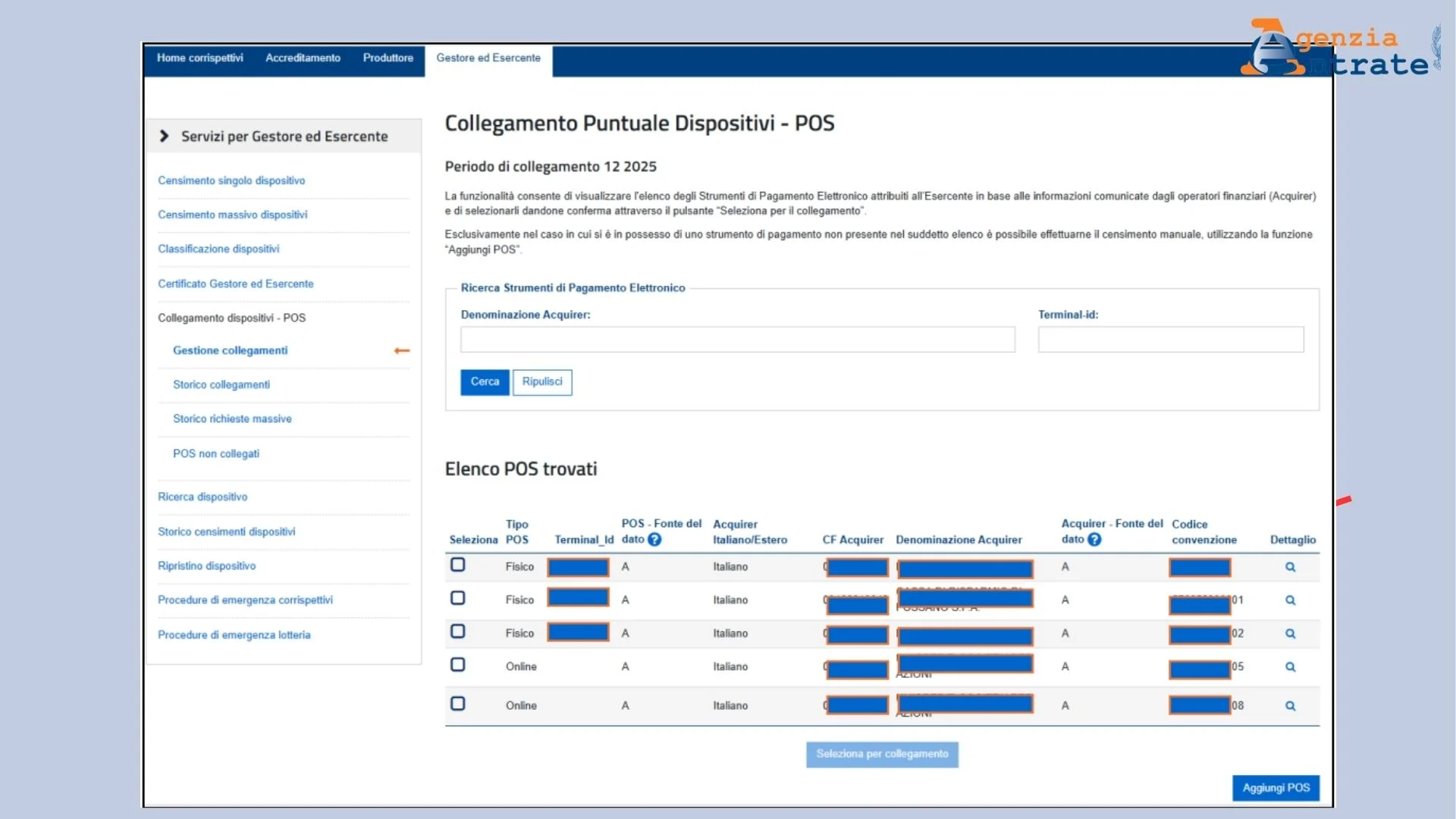The height and width of the screenshot is (819, 1456).
Task: Click magnifier icon for convention ending 01
Action: pos(1290,601)
